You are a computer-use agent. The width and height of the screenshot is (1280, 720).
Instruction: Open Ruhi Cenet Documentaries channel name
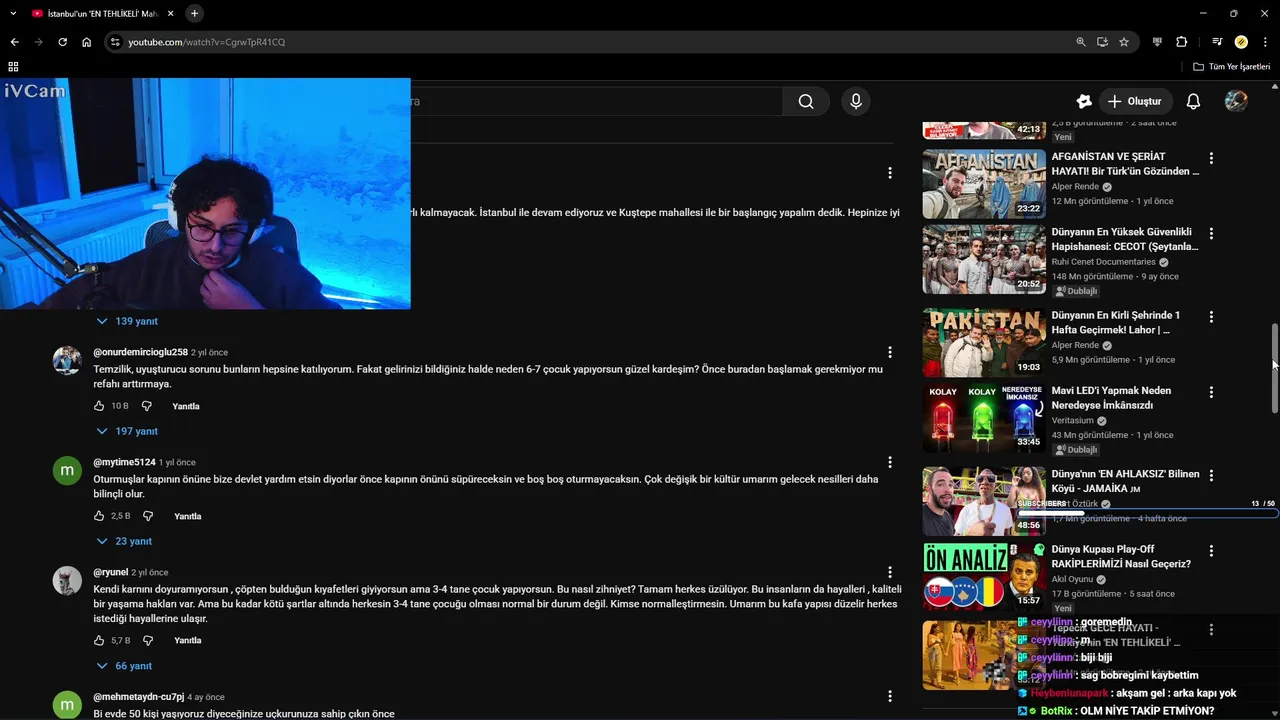pyautogui.click(x=1103, y=262)
